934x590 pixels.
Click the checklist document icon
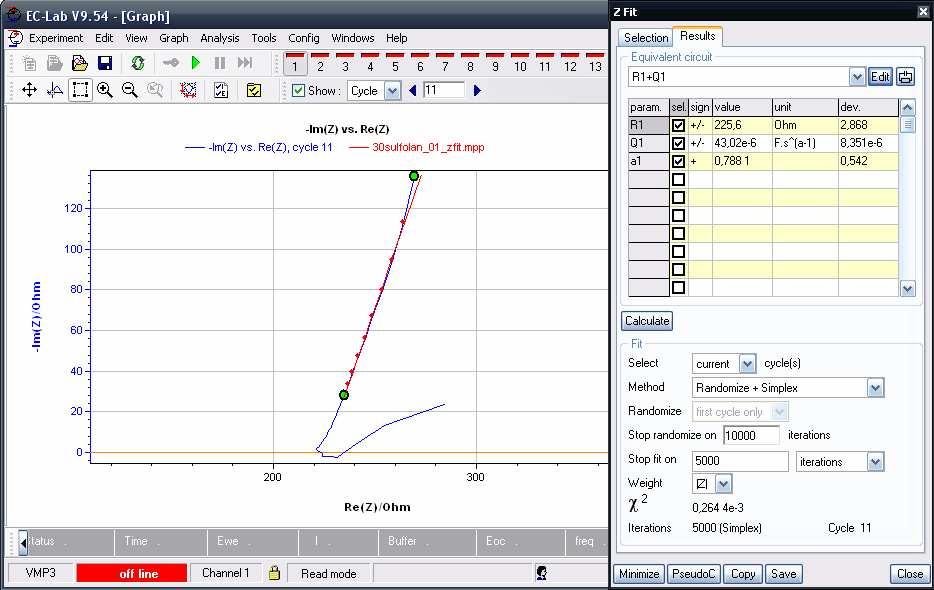click(221, 90)
